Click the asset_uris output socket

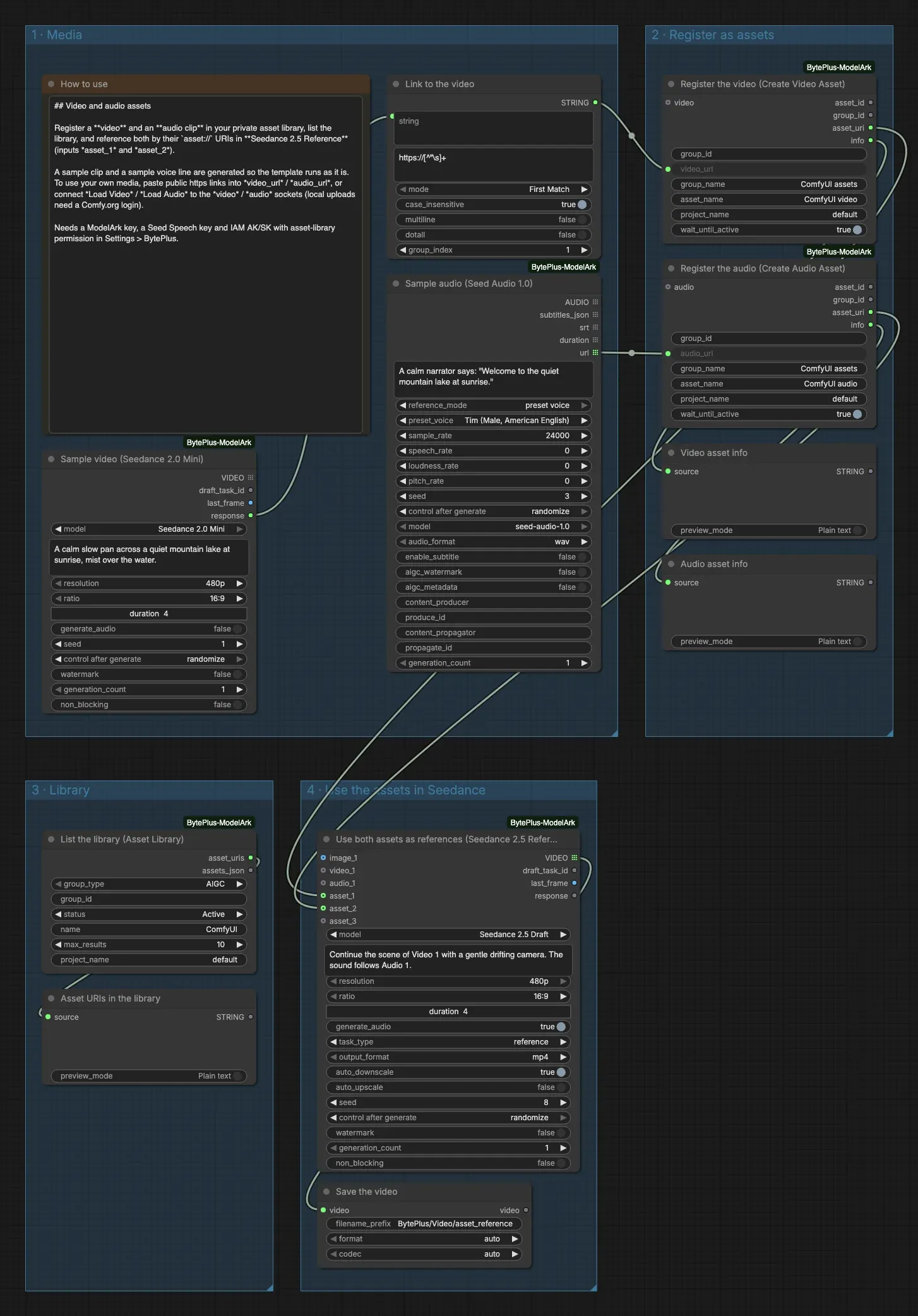(x=251, y=858)
